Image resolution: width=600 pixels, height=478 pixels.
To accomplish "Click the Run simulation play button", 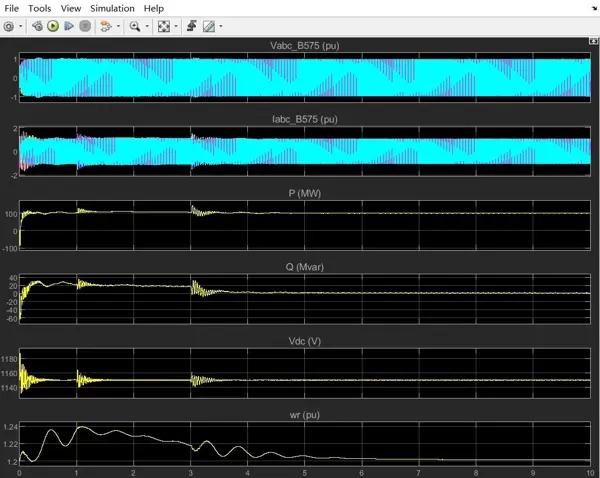I will [53, 26].
